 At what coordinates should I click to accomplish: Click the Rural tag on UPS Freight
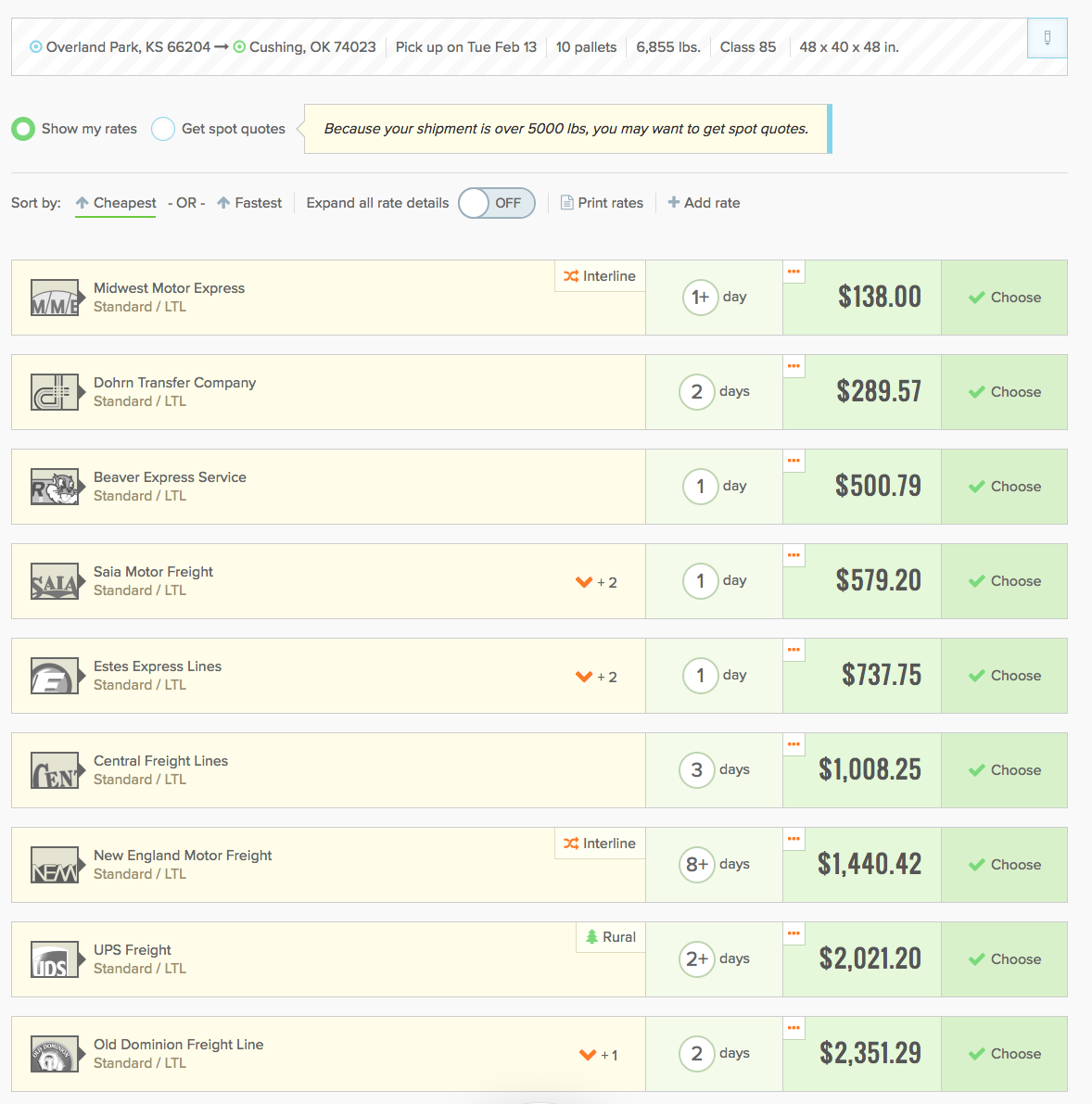click(x=610, y=937)
